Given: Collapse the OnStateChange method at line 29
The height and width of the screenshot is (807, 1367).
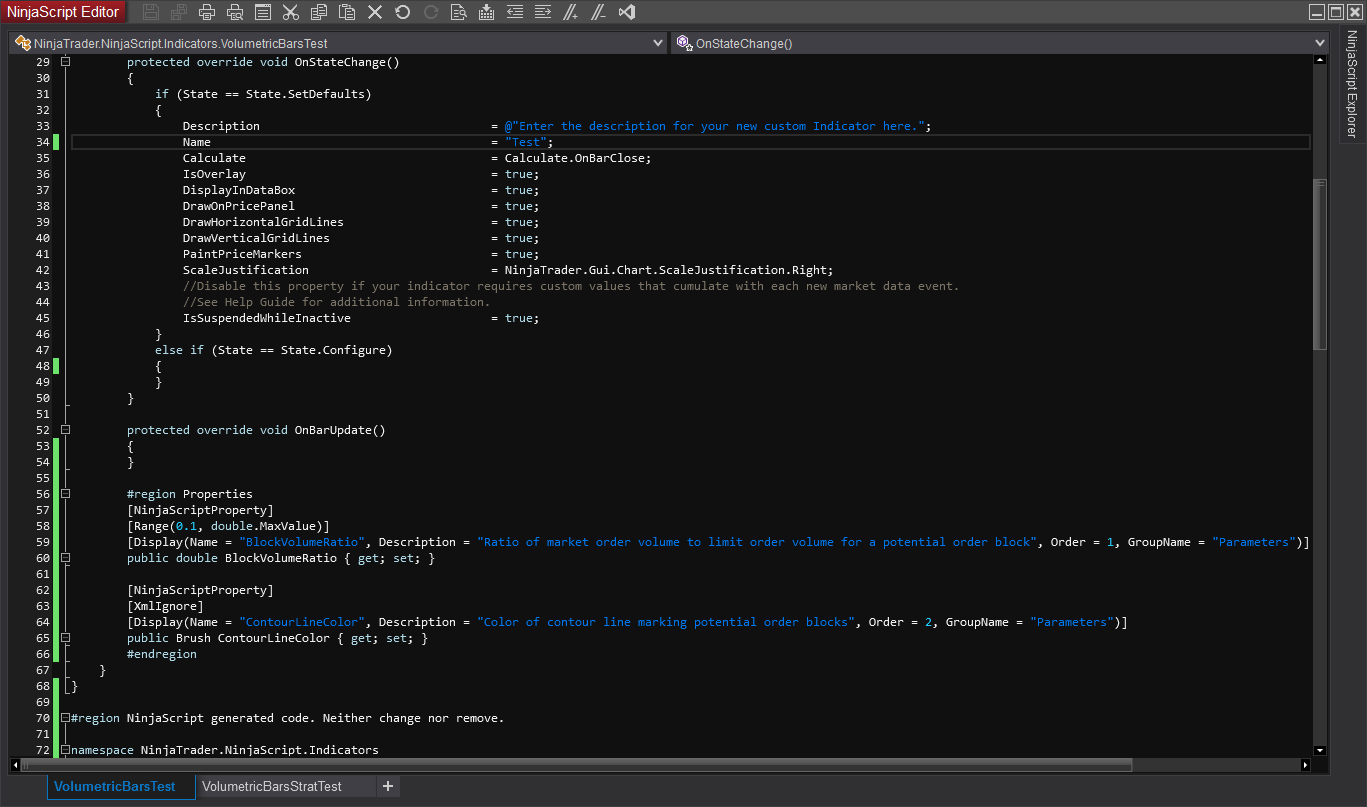Looking at the screenshot, I should pyautogui.click(x=66, y=62).
